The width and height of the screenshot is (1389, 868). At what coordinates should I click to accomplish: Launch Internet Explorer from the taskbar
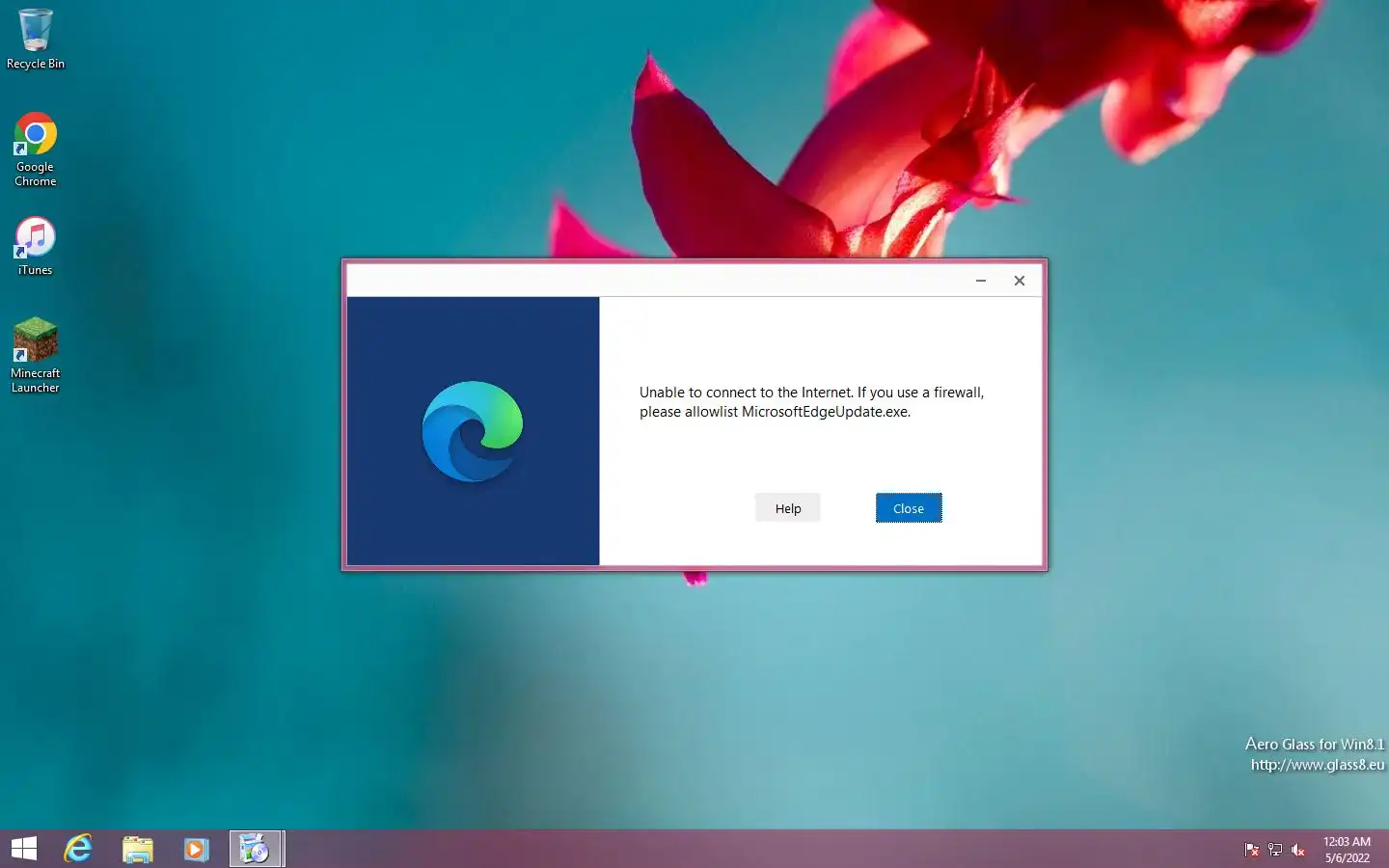click(78, 849)
